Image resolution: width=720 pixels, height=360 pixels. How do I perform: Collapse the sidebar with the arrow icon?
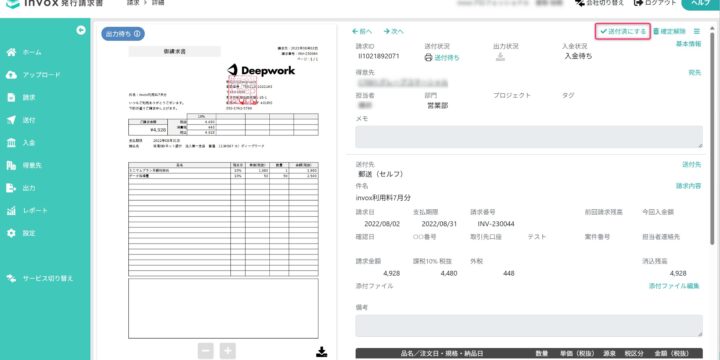tap(81, 30)
